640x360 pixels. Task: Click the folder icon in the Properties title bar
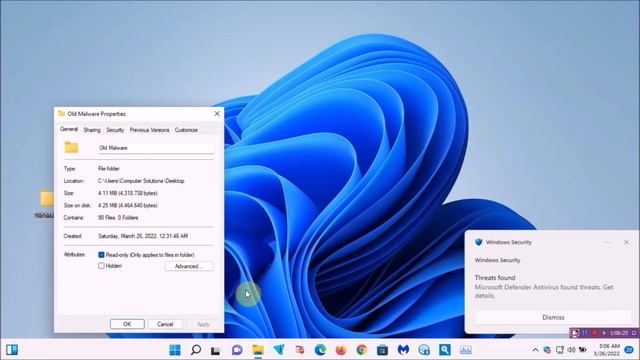pyautogui.click(x=61, y=113)
